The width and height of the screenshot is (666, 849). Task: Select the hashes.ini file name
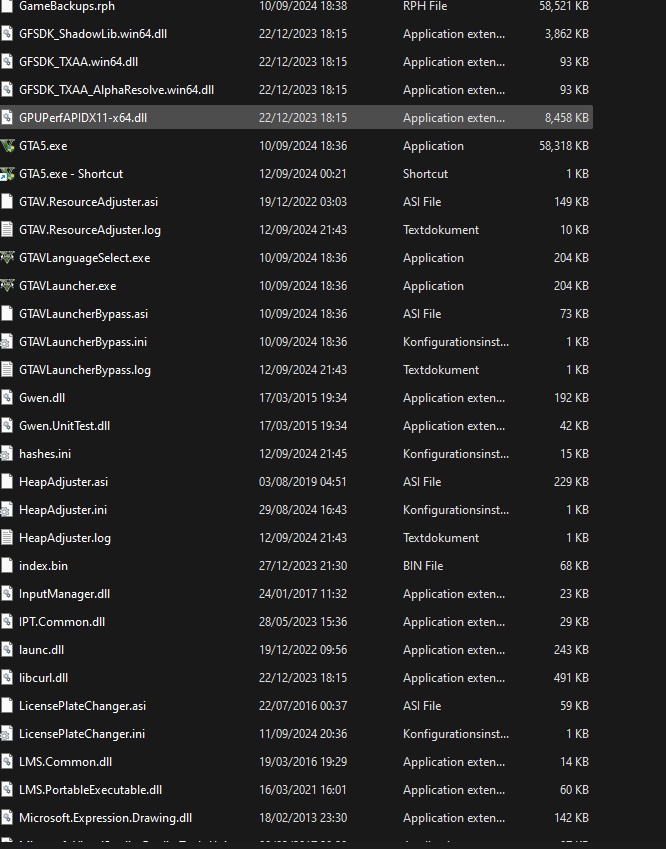click(x=45, y=454)
